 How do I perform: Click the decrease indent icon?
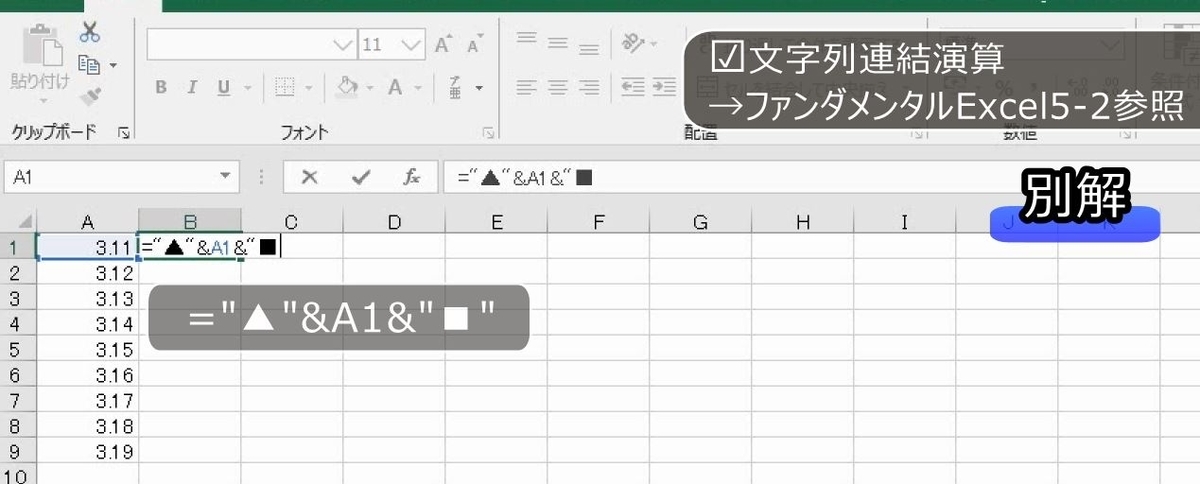[633, 88]
